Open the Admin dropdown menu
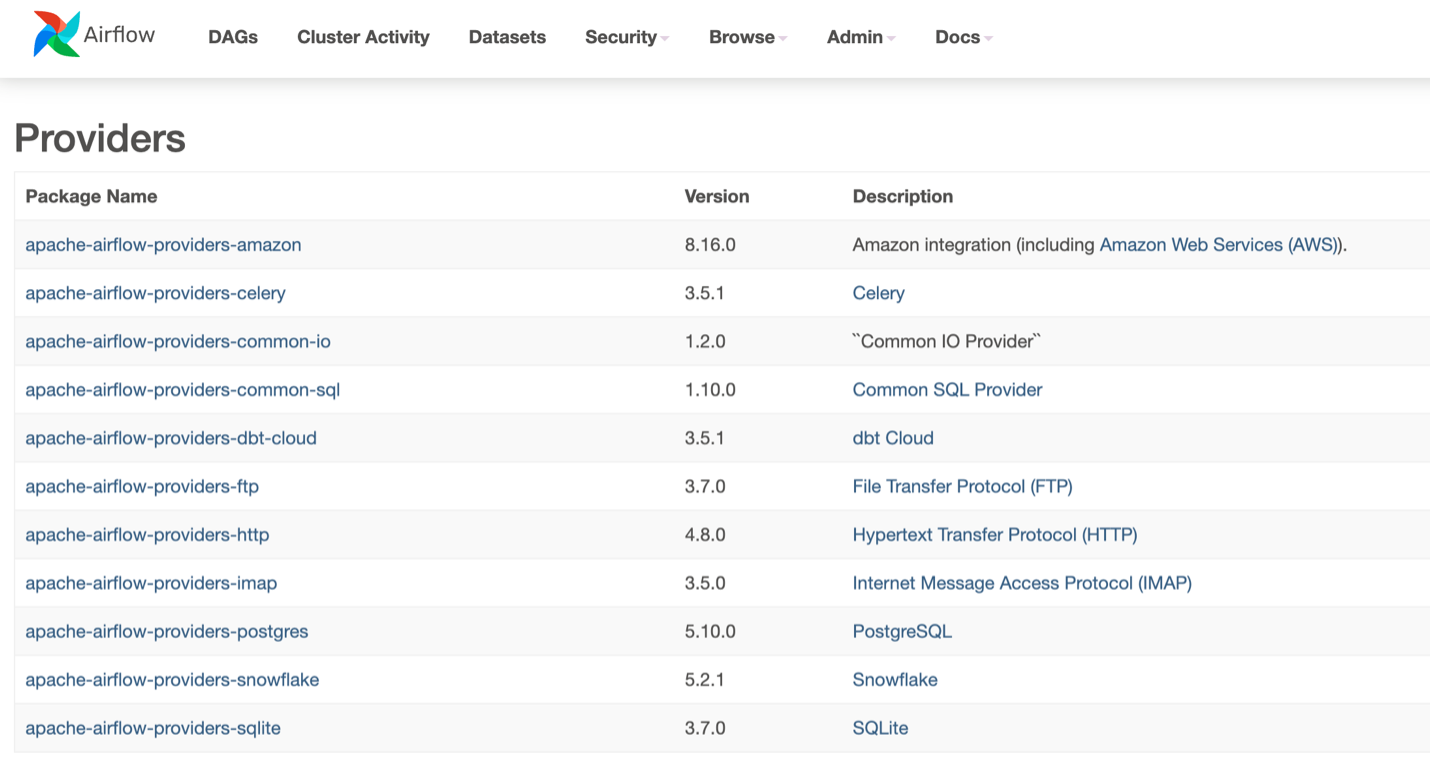 pyautogui.click(x=855, y=37)
